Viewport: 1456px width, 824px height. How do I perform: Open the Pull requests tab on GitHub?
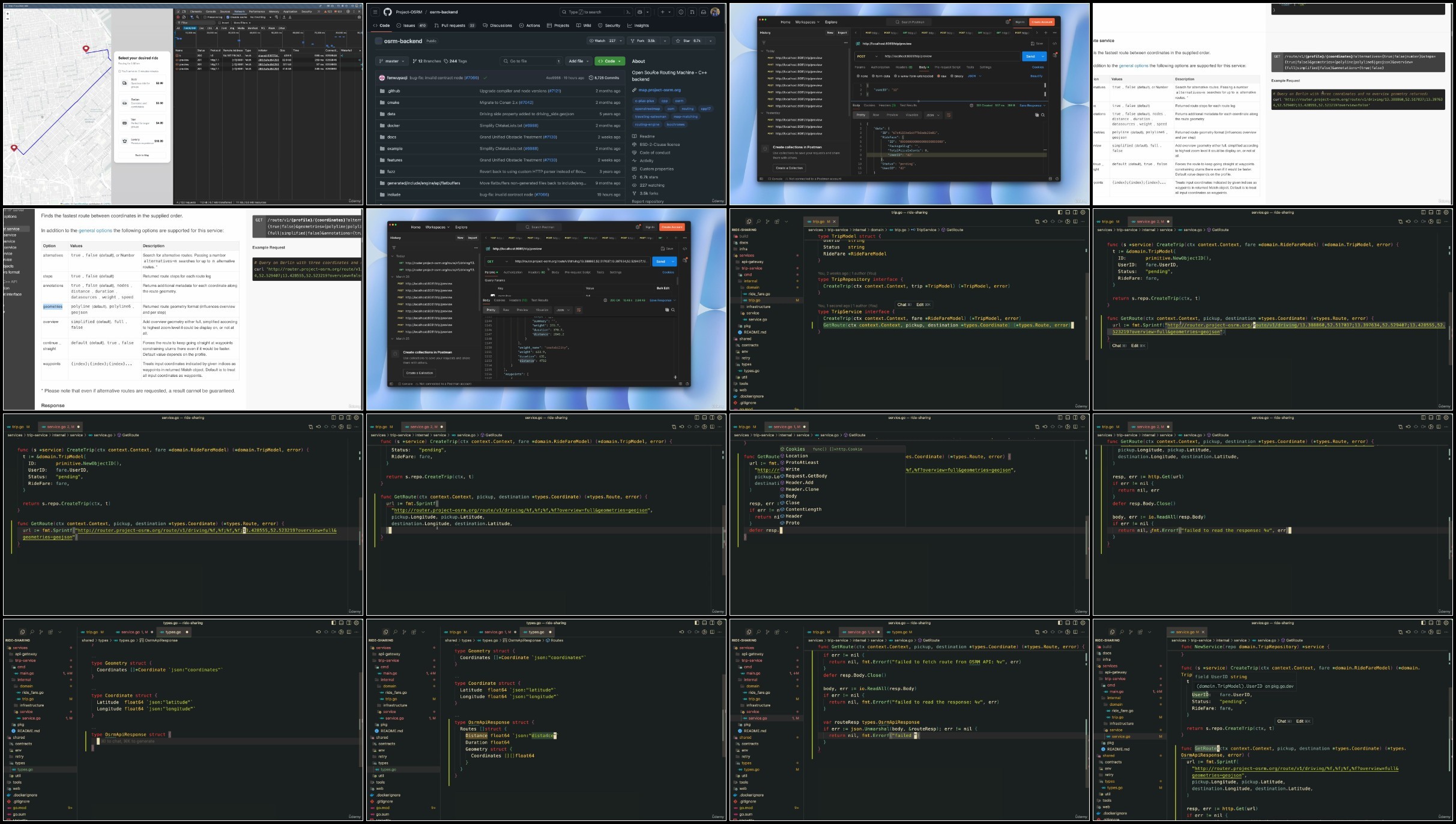point(455,26)
